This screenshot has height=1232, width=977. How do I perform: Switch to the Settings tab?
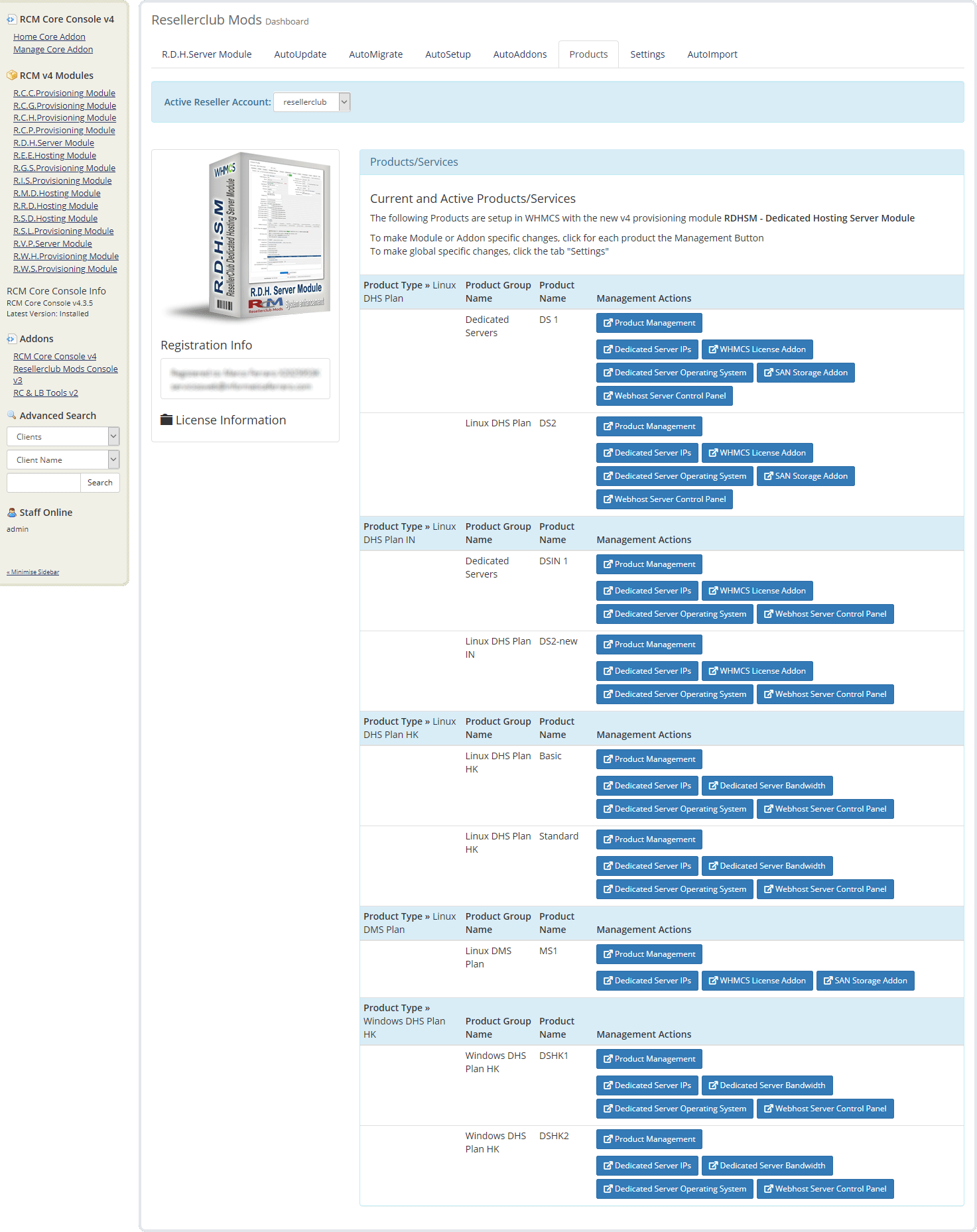[647, 54]
